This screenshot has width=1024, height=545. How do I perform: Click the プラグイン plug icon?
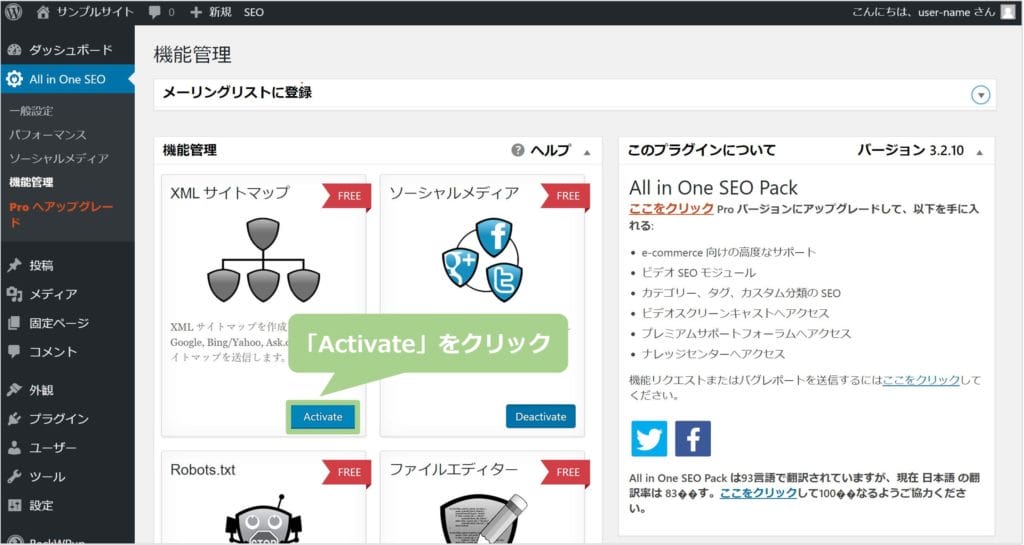pyautogui.click(x=14, y=418)
